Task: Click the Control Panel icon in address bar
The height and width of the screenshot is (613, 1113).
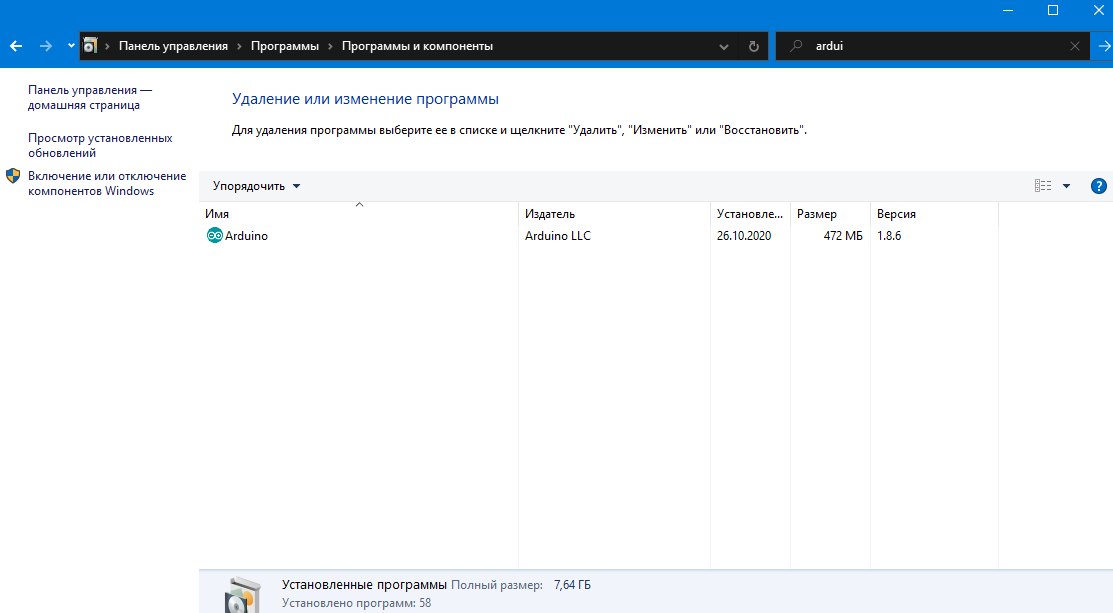Action: [x=90, y=46]
